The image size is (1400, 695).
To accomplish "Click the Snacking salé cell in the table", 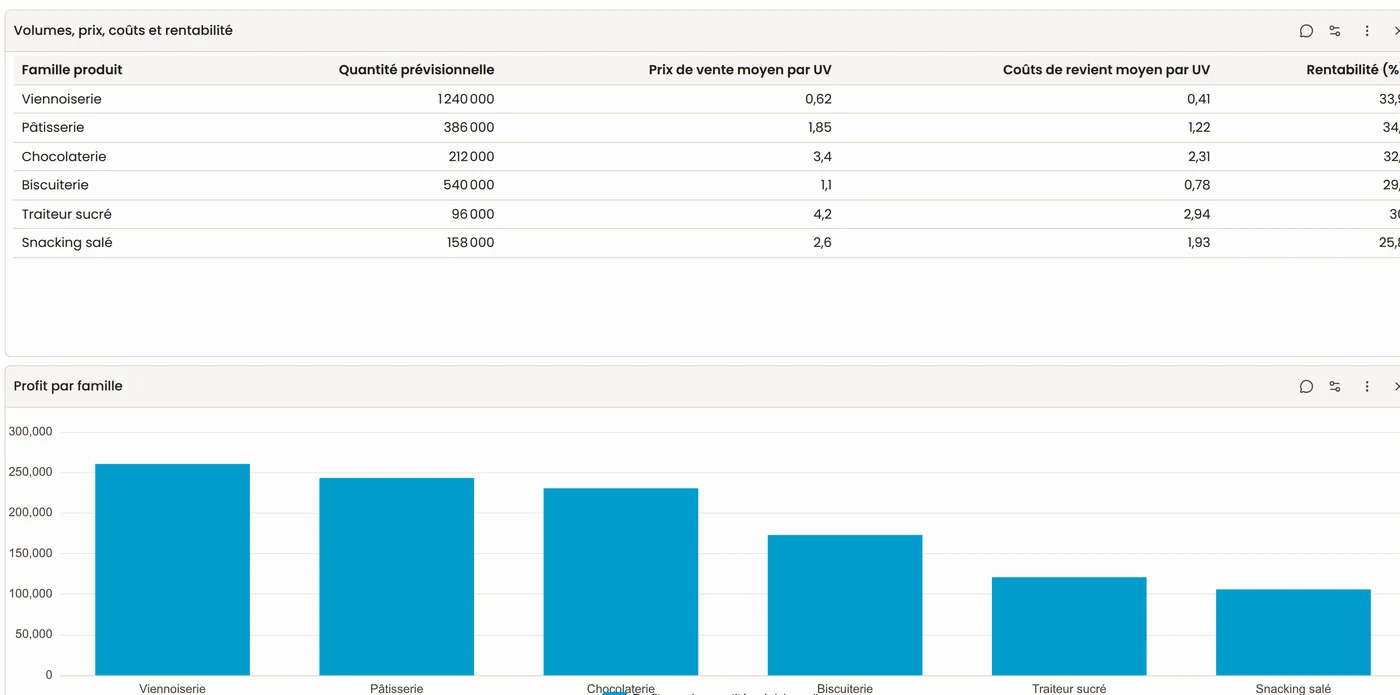I will 67,243.
